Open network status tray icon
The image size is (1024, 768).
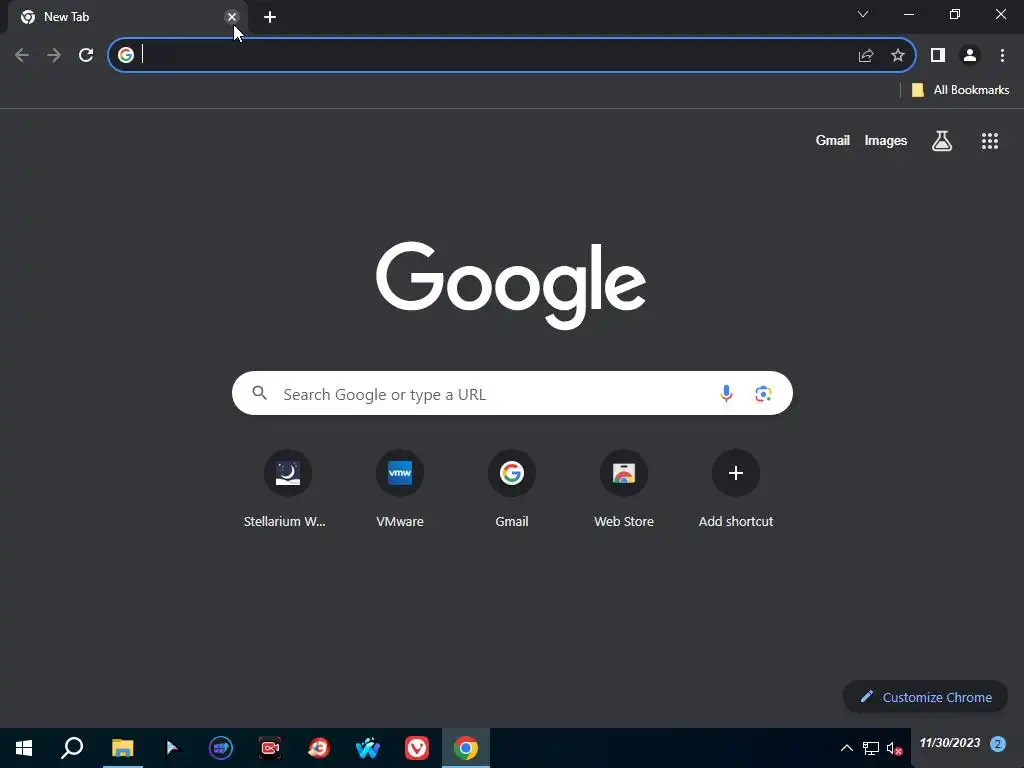(871, 748)
